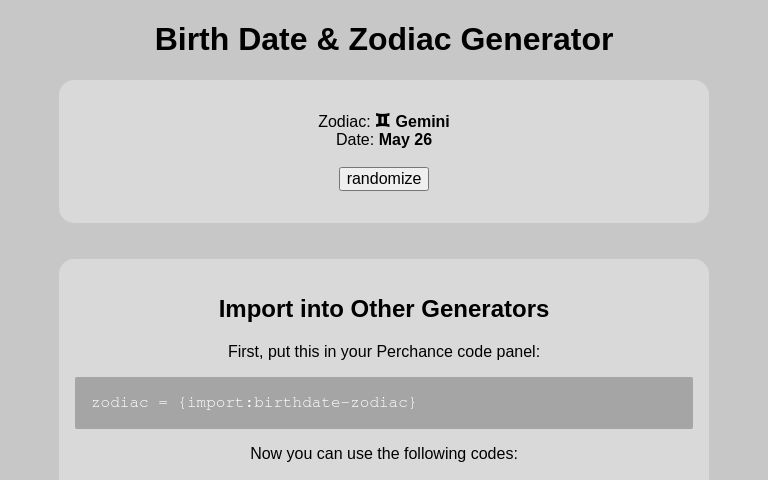Click the "Date:" label text
This screenshot has height=480, width=768.
coord(355,140)
